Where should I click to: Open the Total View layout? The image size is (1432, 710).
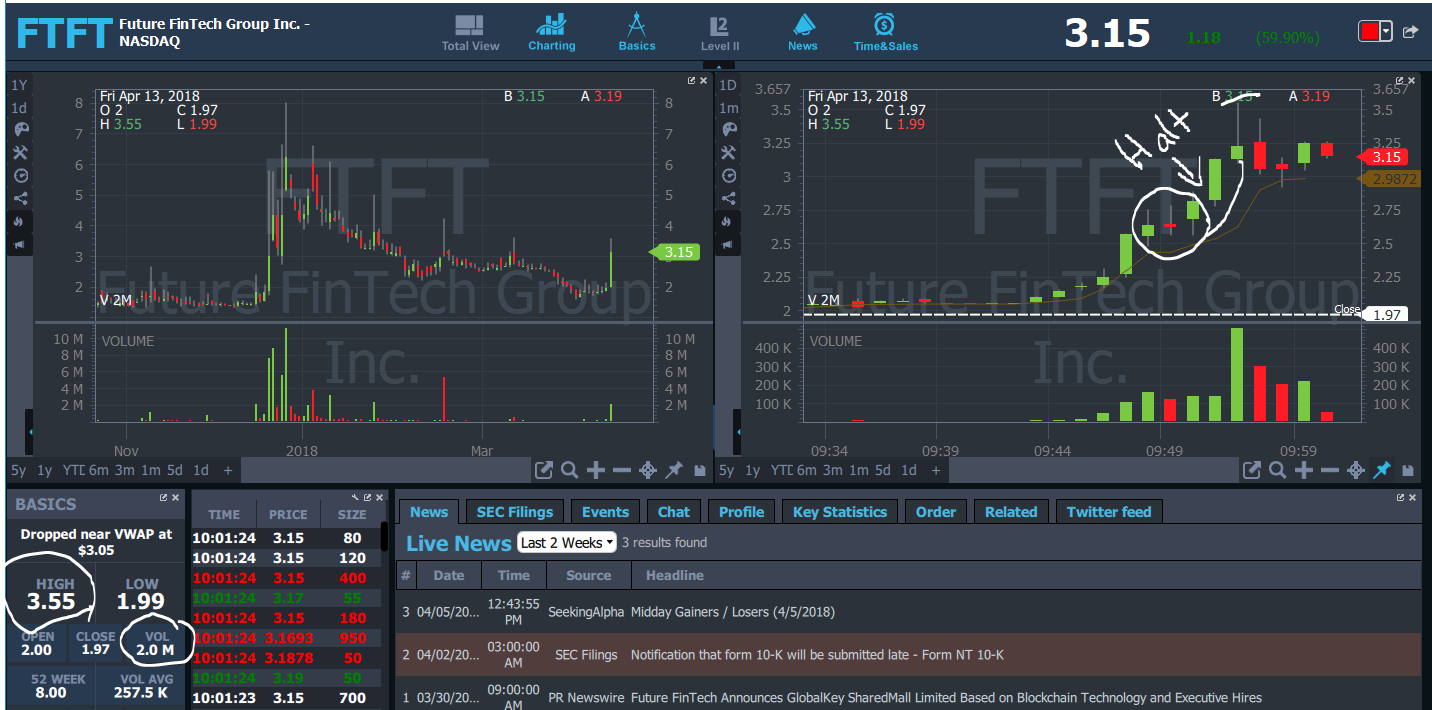click(x=470, y=33)
